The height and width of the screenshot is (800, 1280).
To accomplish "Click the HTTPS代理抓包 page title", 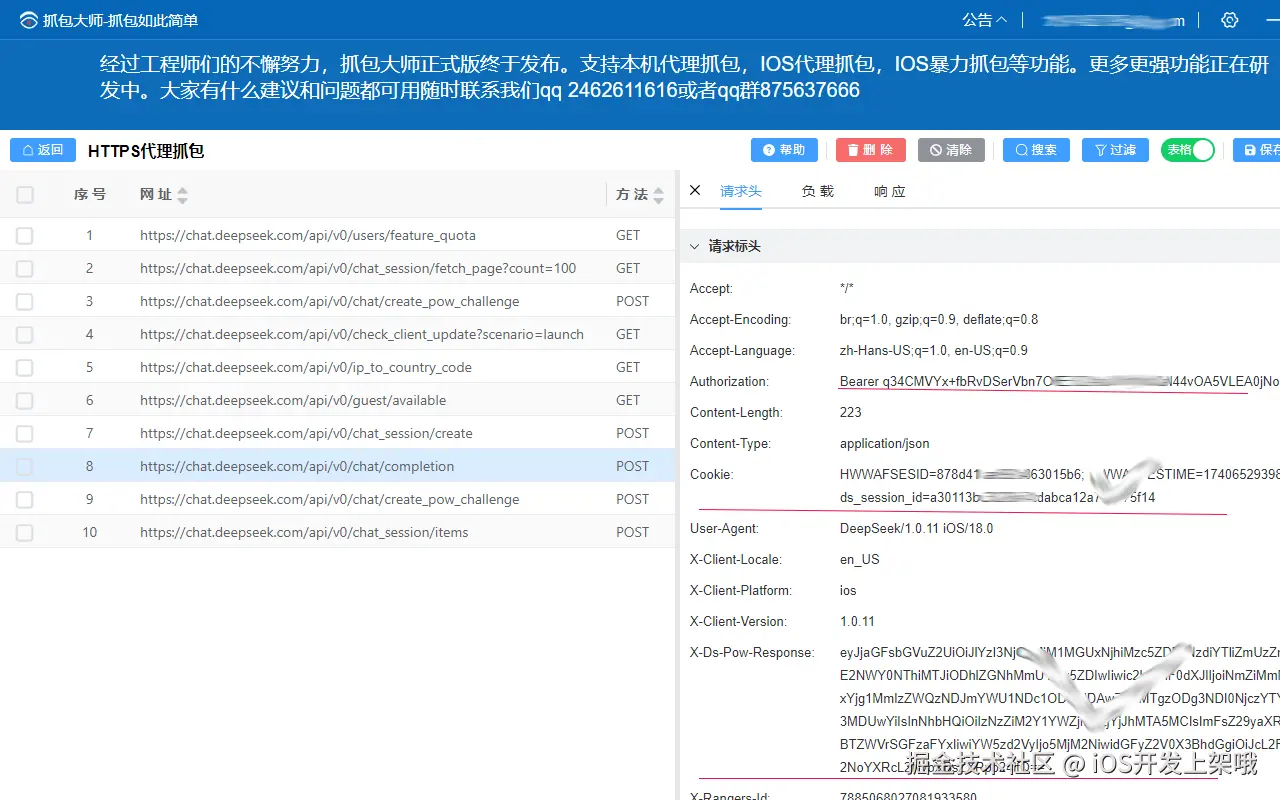I will 146,151.
